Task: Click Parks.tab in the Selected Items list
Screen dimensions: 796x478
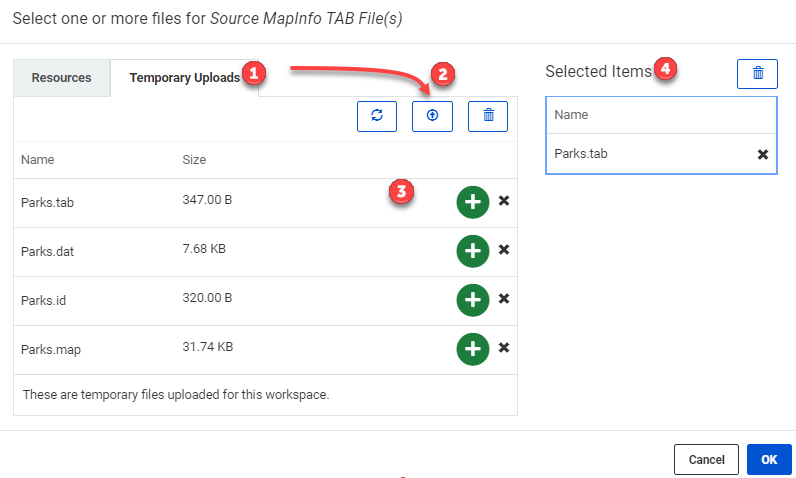Action: pos(581,154)
